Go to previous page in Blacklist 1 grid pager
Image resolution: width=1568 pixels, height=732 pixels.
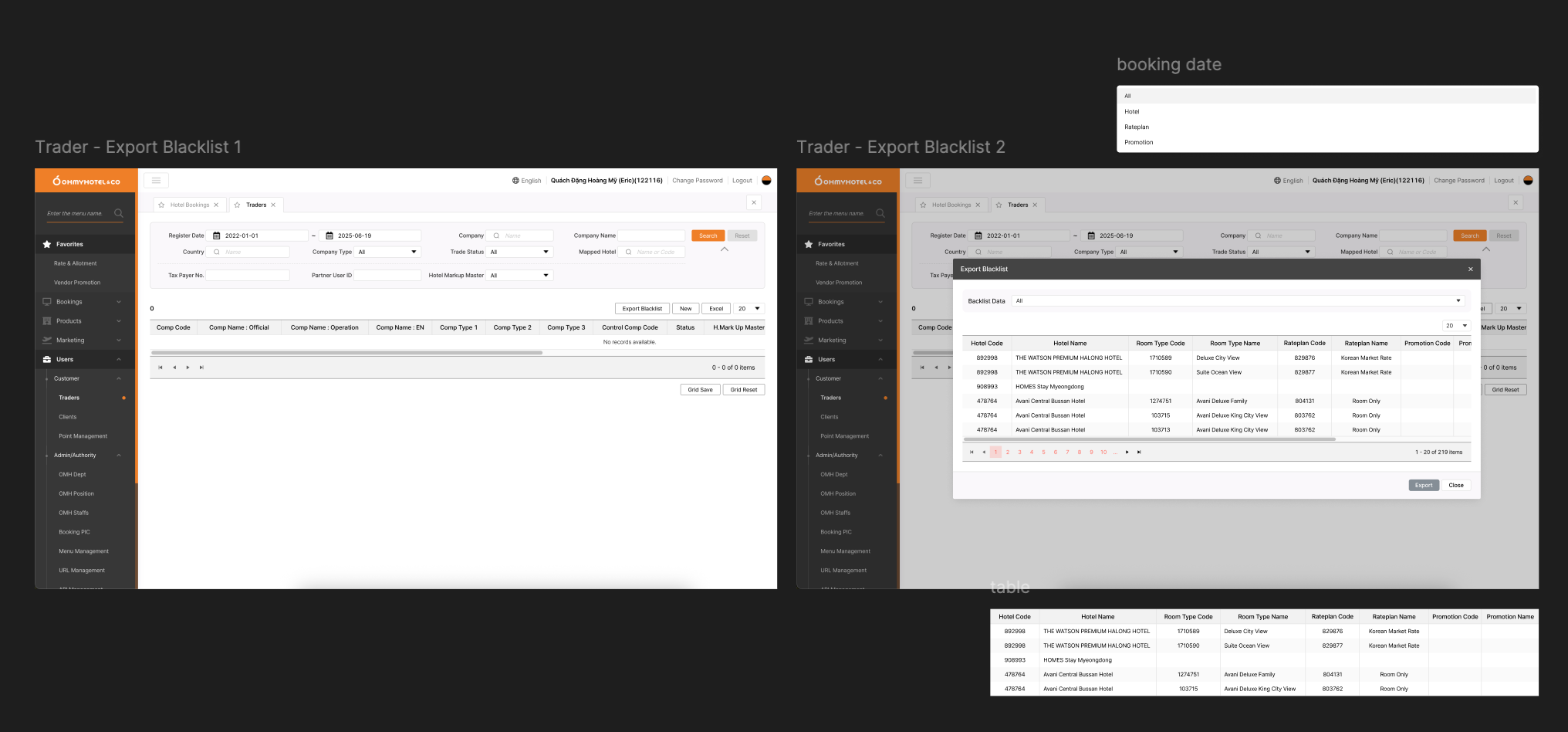174,368
